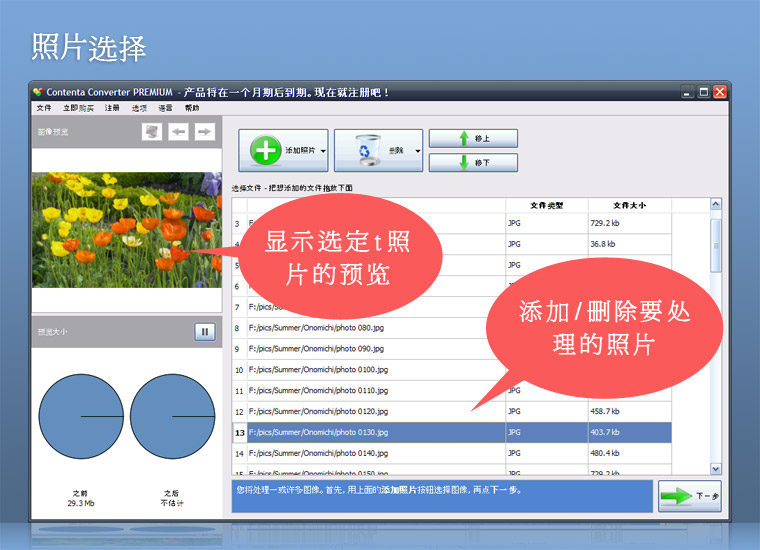The width and height of the screenshot is (760, 550).
Task: Toggle the pause button in size estimate panel
Action: click(204, 332)
